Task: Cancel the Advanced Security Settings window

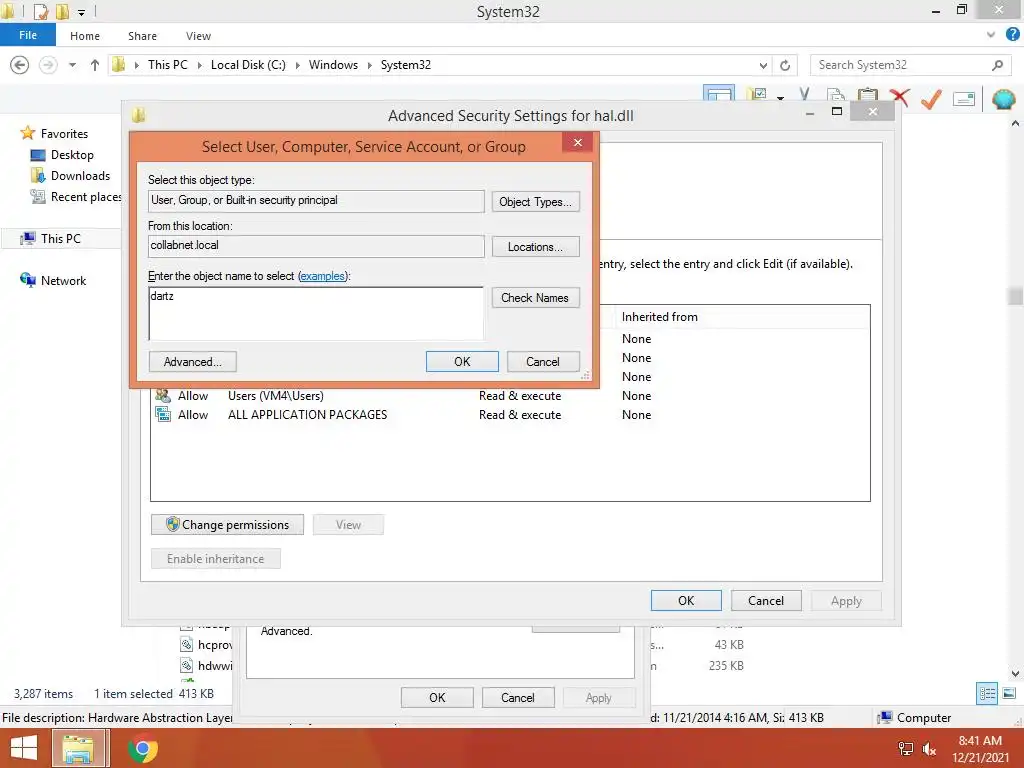Action: point(766,601)
